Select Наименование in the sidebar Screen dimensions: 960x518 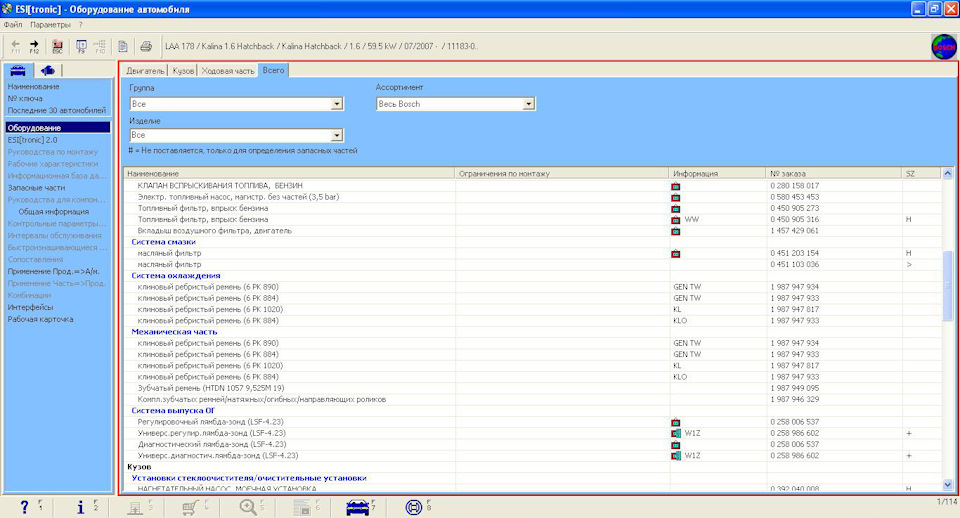[34, 86]
